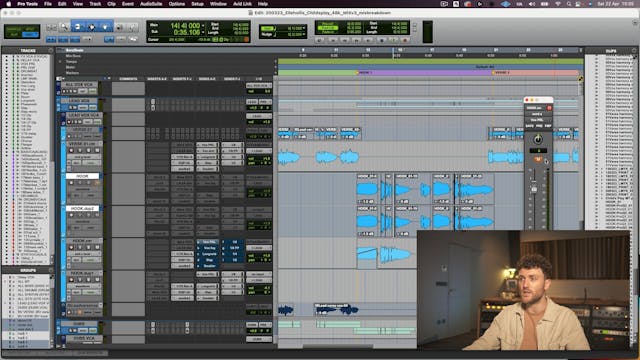Screen dimensions: 640x360
Task: Open the GROUPS list popup menu
Action: (x=51, y=270)
